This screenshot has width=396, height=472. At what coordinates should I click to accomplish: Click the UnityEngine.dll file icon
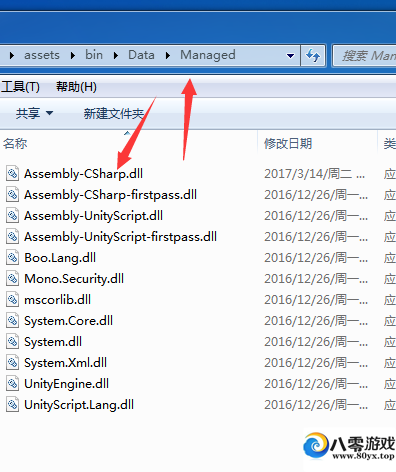pyautogui.click(x=12, y=384)
